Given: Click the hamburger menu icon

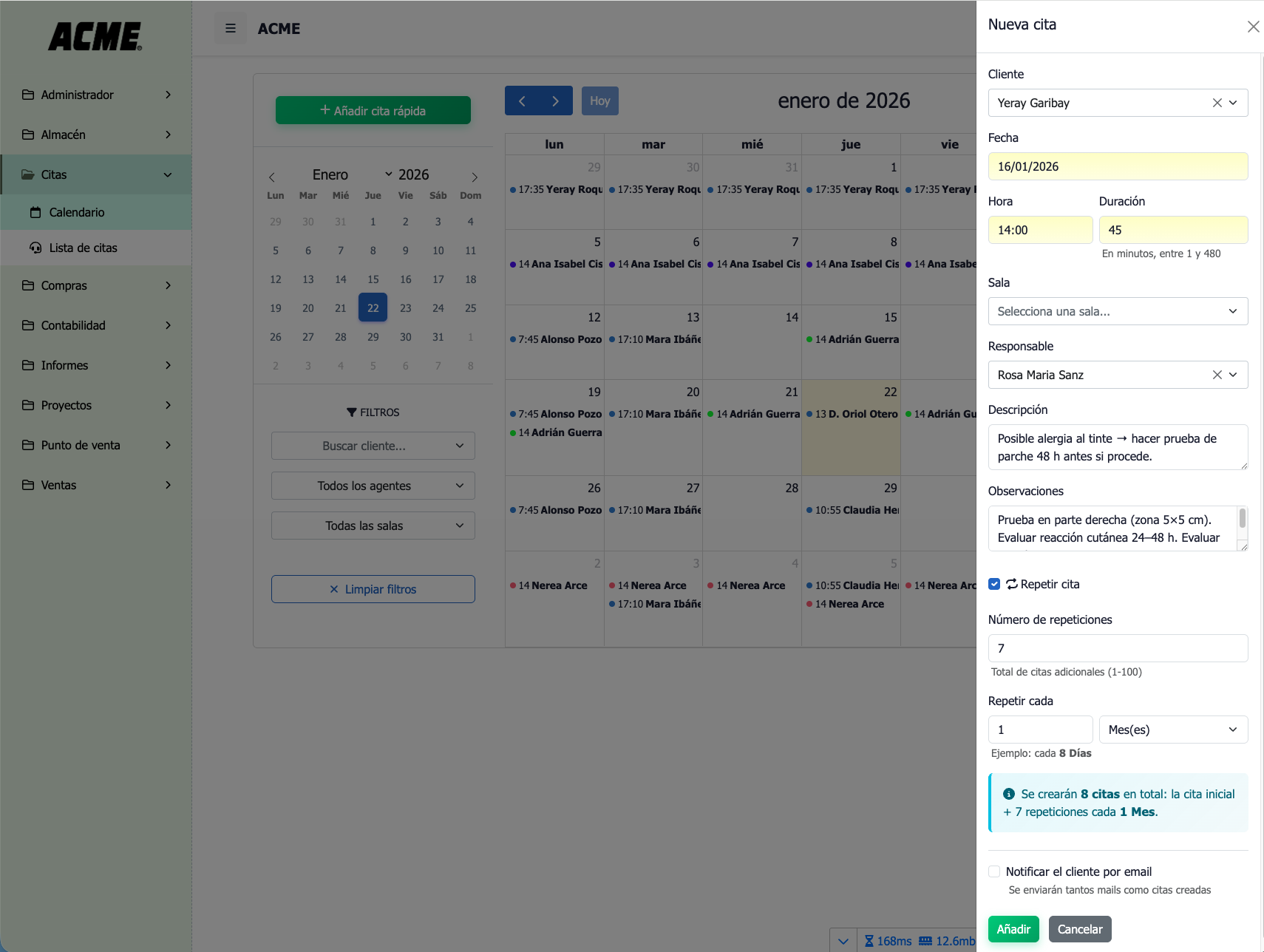Looking at the screenshot, I should (231, 29).
